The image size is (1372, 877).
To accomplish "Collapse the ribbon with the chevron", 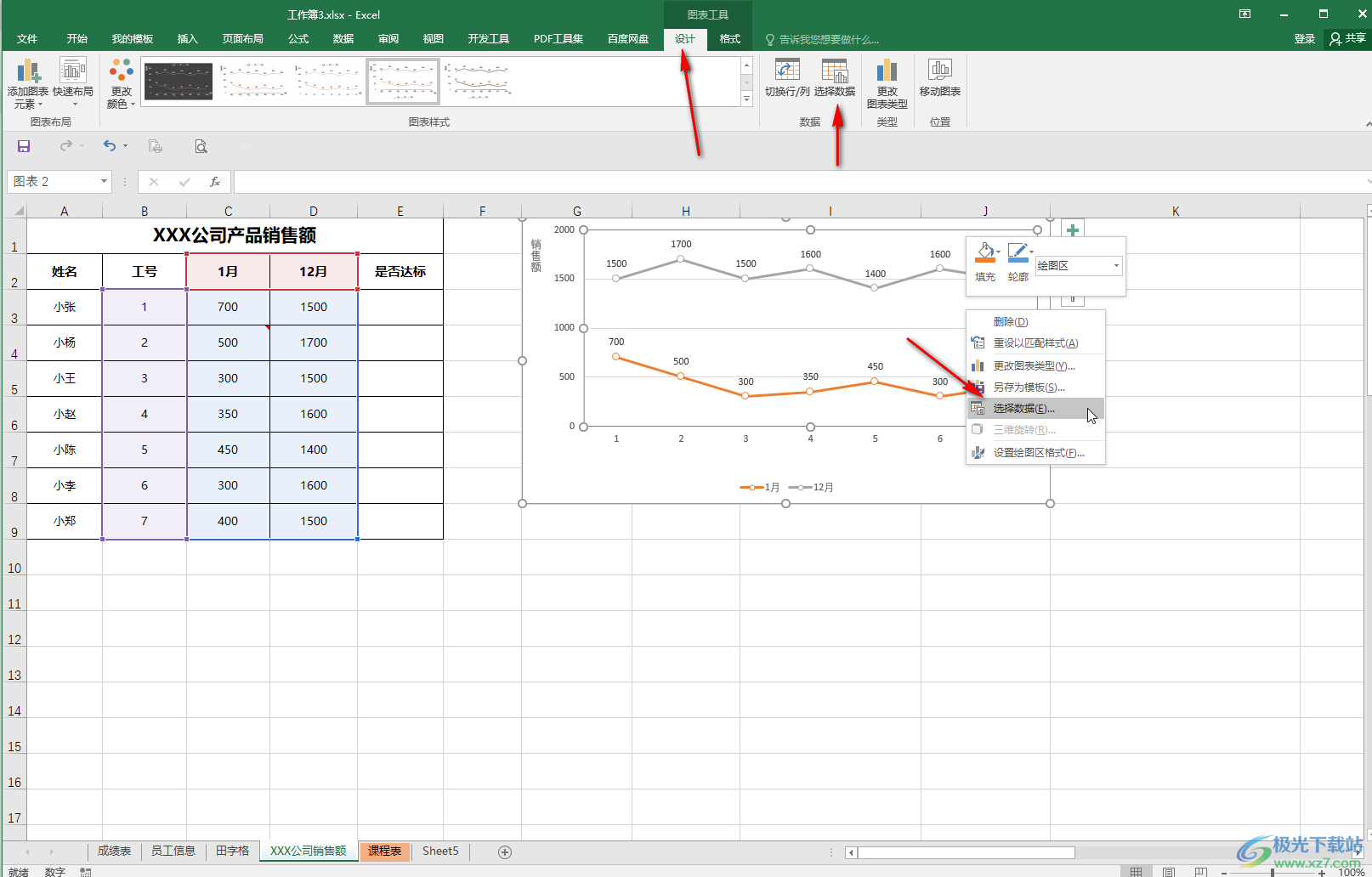I will coord(1368,124).
